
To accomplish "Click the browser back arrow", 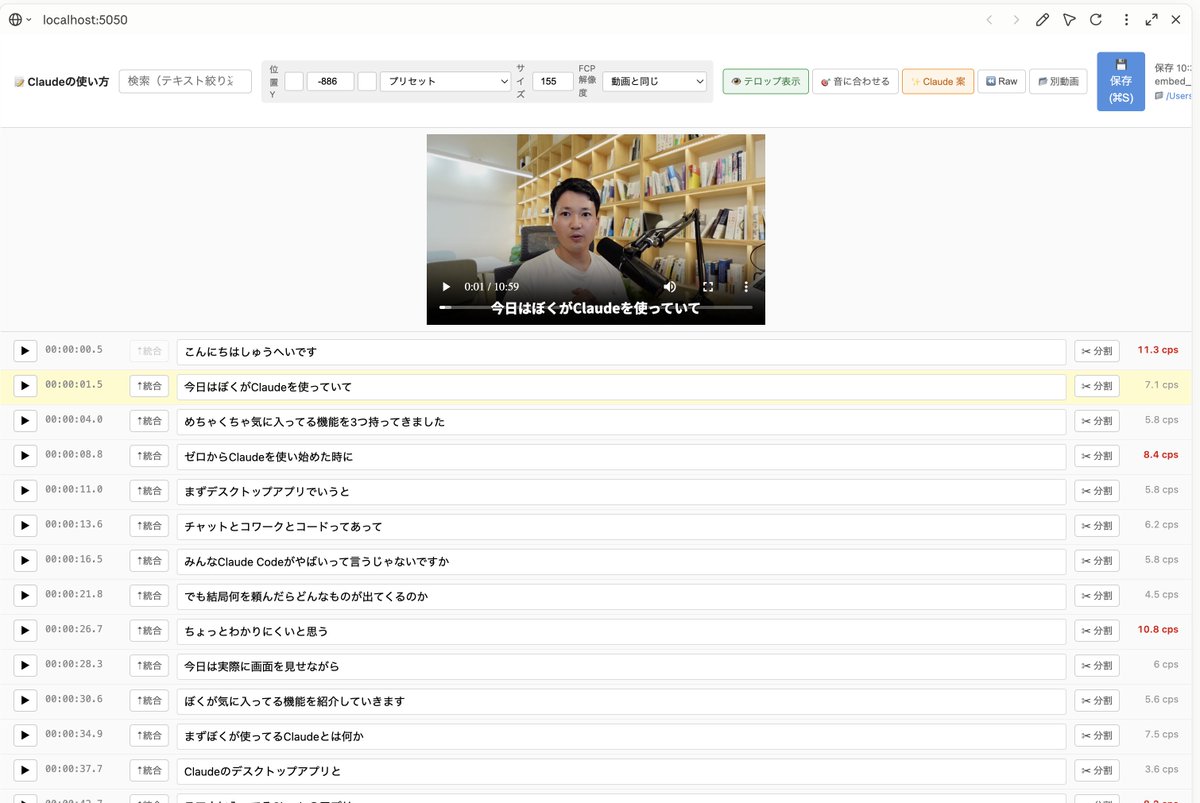I will (x=989, y=20).
